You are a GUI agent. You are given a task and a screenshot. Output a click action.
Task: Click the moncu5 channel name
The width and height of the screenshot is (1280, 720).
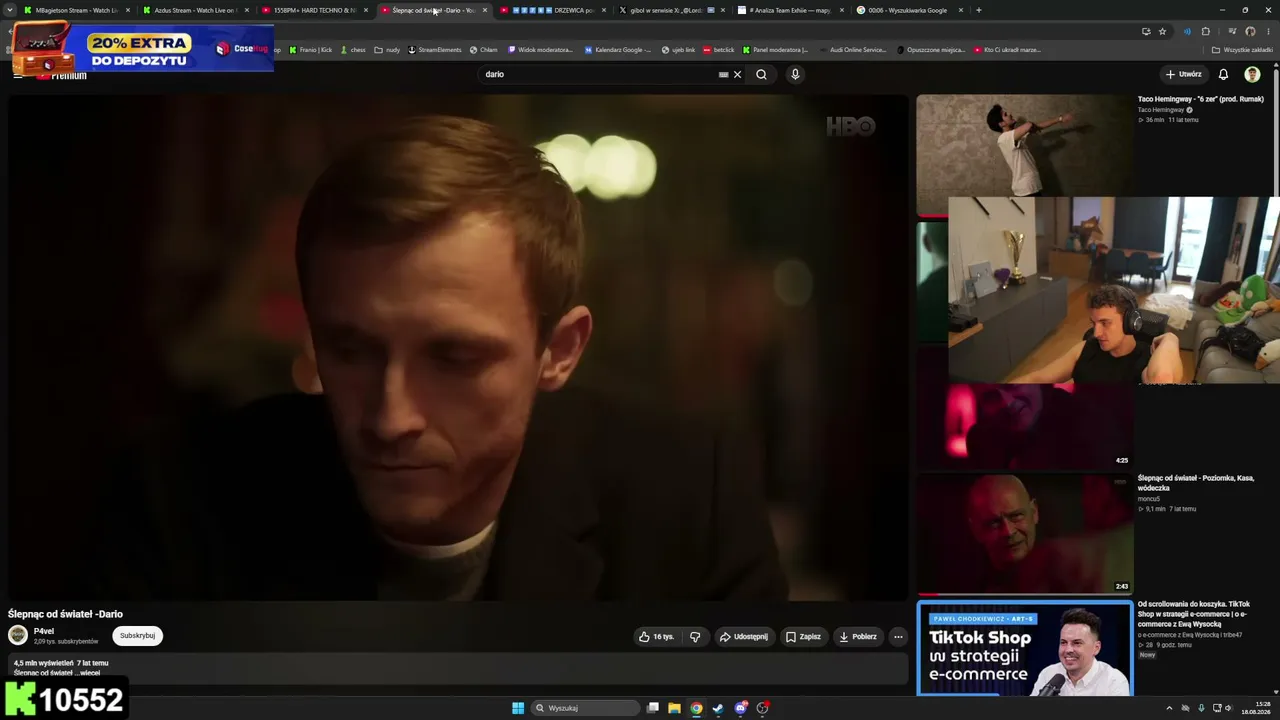pos(1148,499)
